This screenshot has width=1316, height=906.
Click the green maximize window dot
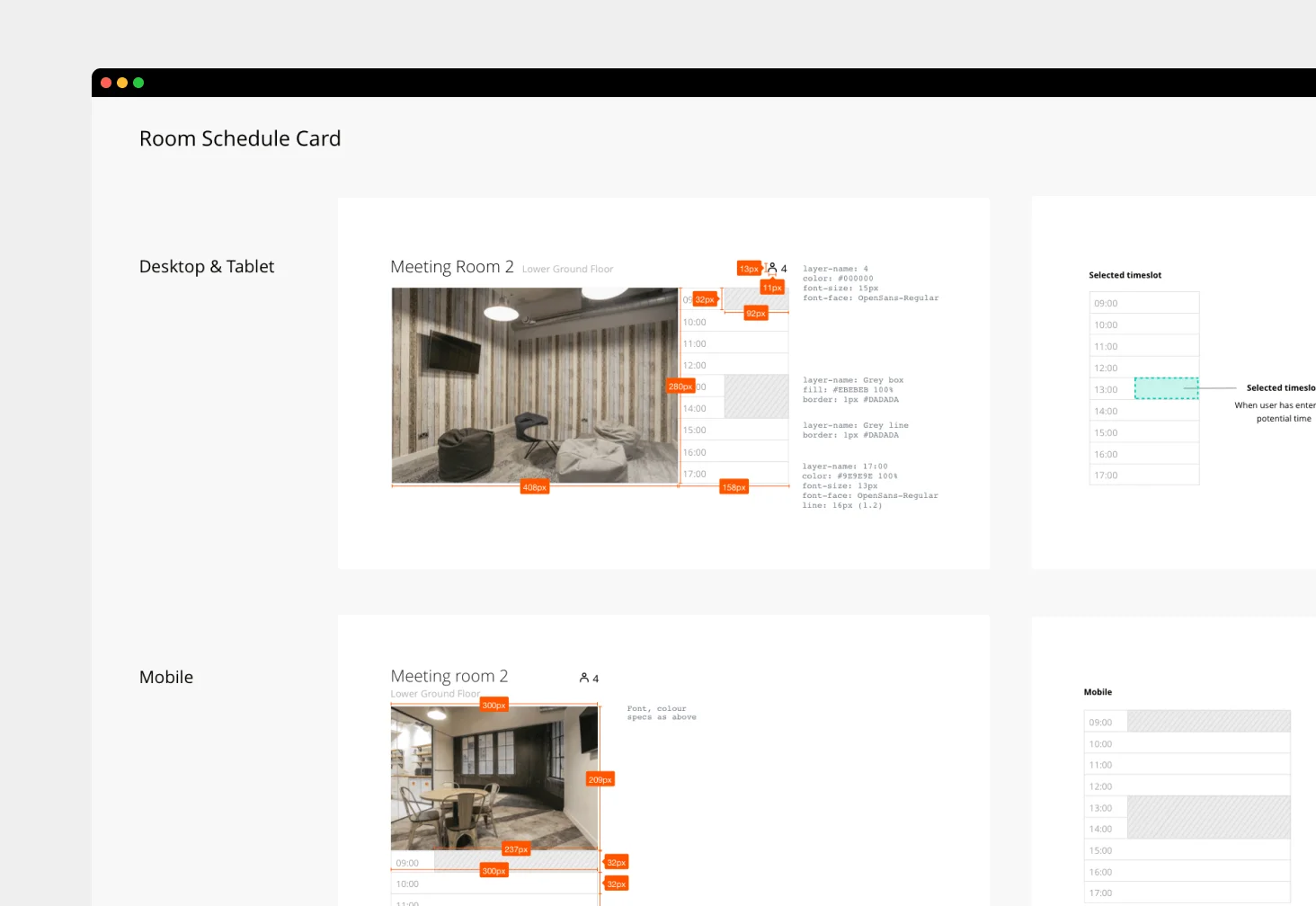(138, 83)
